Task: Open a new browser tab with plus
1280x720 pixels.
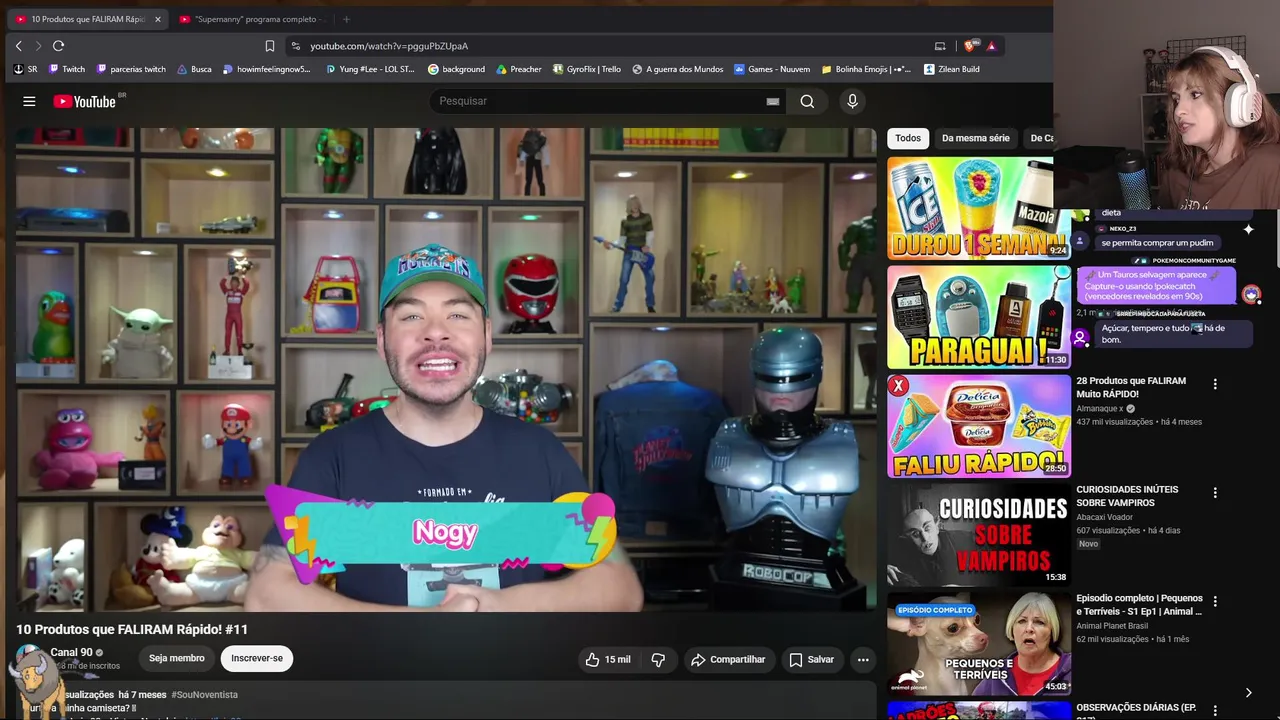Action: [346, 19]
